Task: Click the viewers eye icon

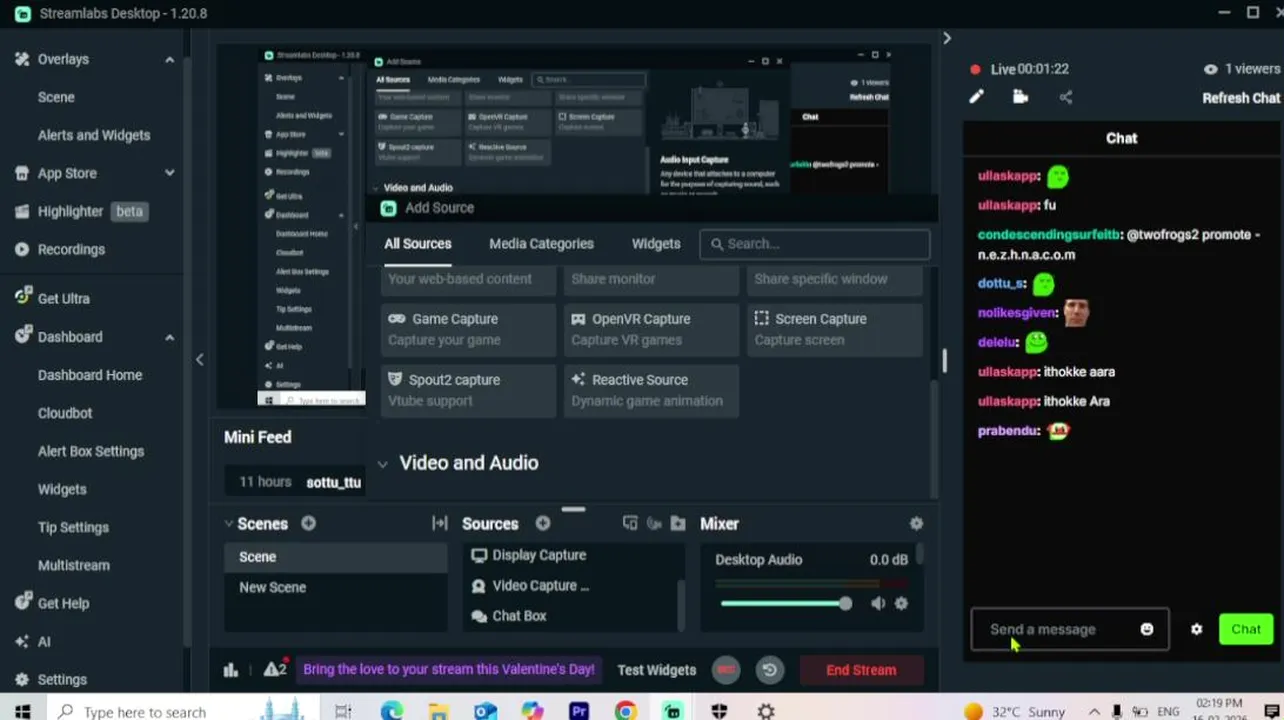Action: (x=1210, y=69)
